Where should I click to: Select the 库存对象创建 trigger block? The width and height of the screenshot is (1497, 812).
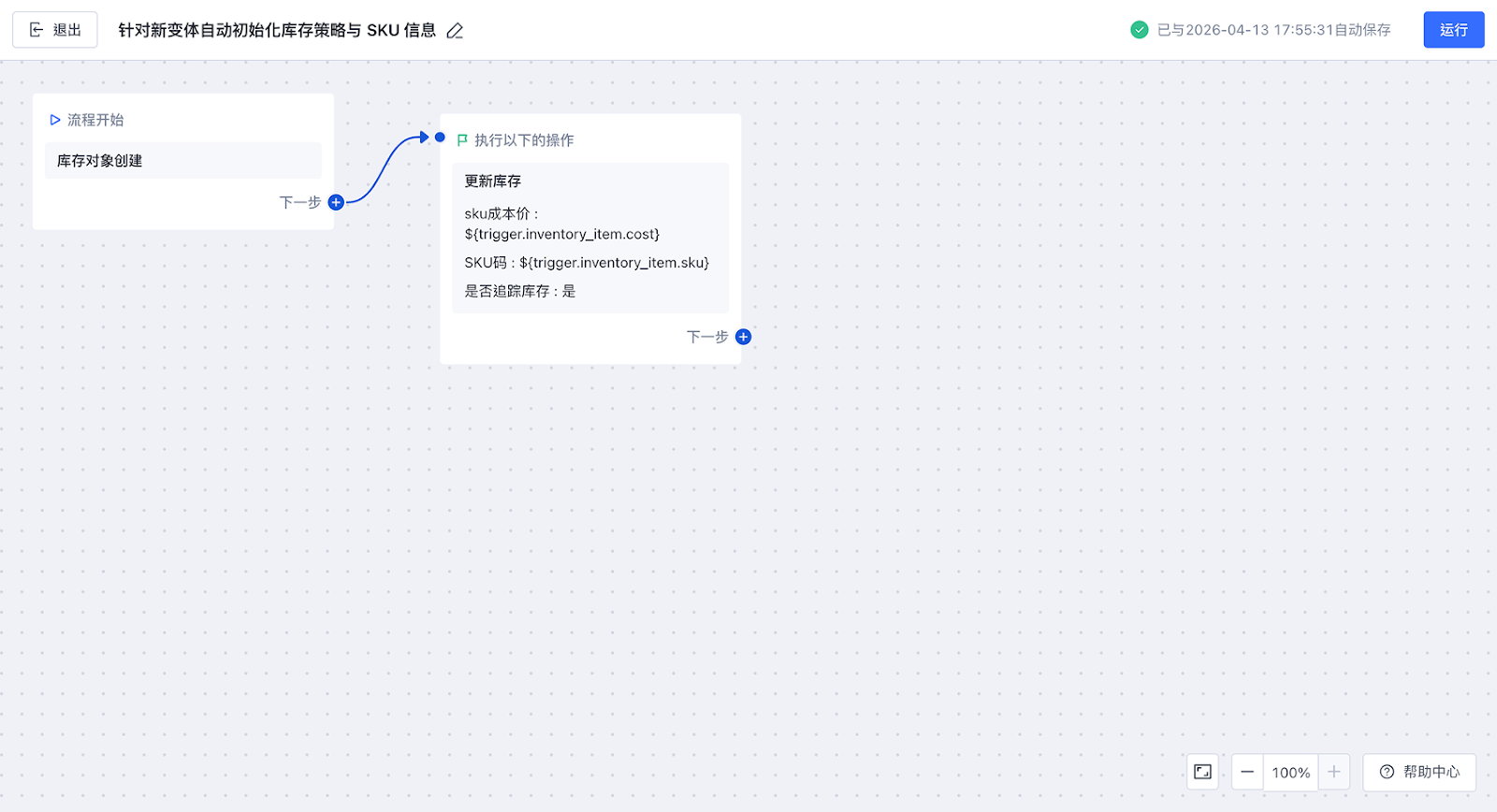(182, 161)
